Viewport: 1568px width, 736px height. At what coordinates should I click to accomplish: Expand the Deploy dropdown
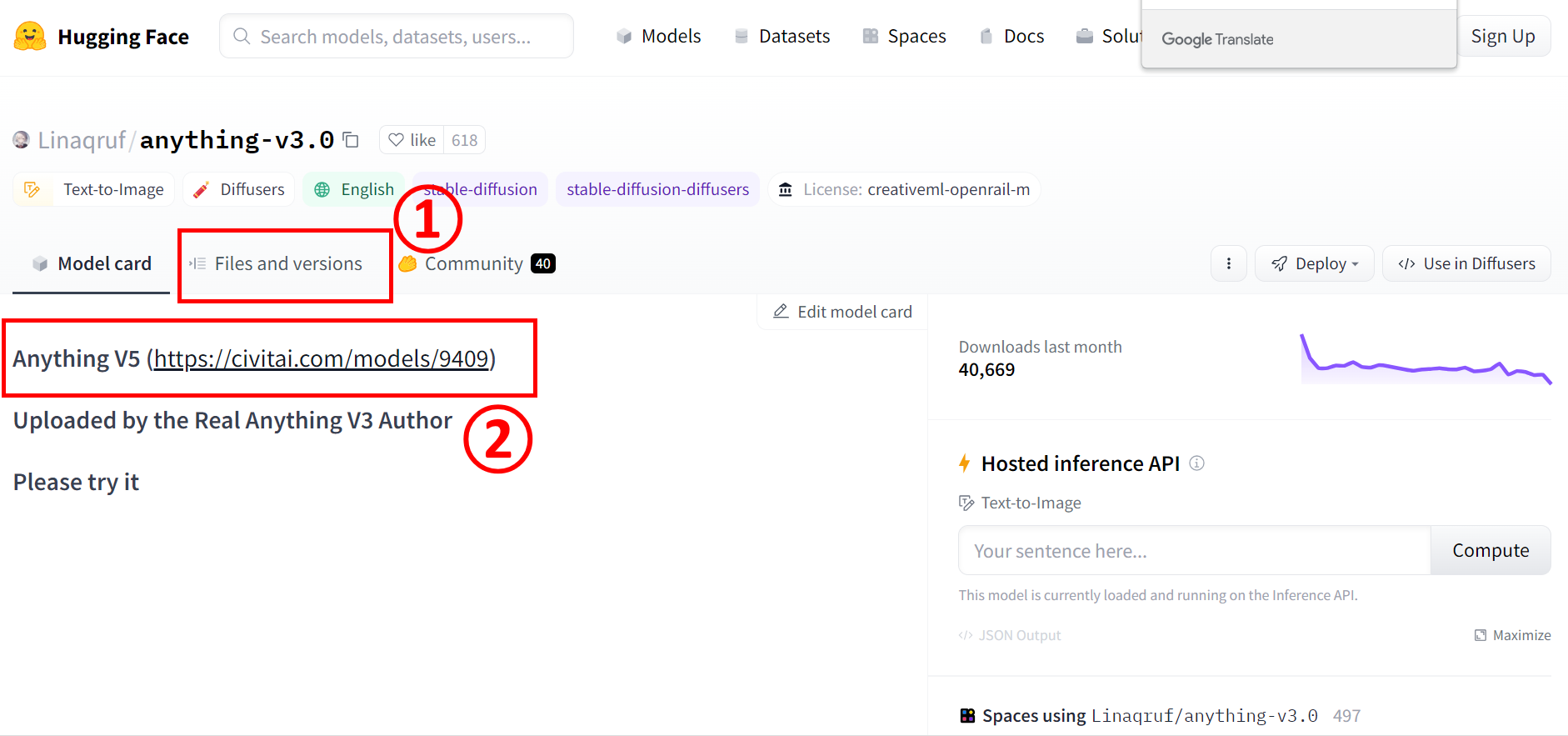pos(1314,263)
